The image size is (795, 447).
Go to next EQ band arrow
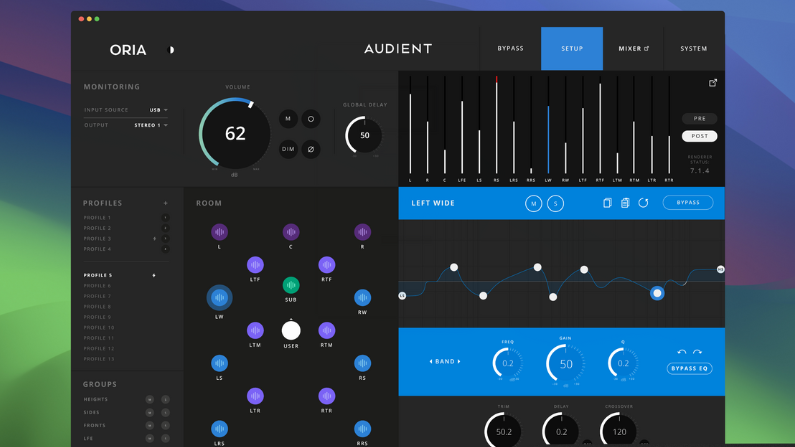point(459,361)
